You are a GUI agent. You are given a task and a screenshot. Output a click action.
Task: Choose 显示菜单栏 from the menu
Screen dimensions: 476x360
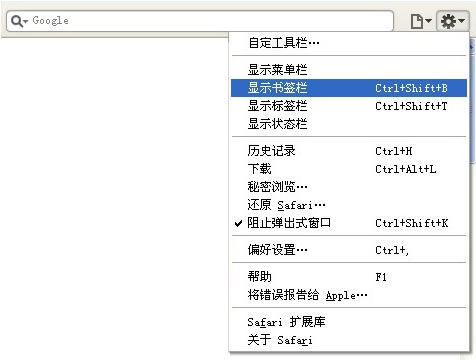[349, 70]
